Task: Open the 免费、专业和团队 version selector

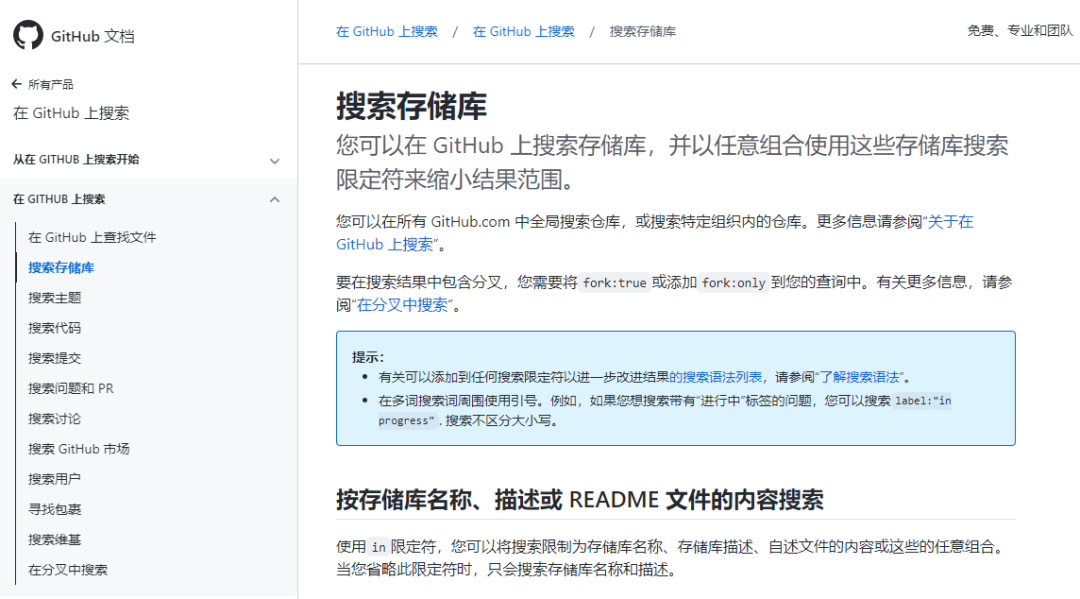Action: pos(1019,30)
